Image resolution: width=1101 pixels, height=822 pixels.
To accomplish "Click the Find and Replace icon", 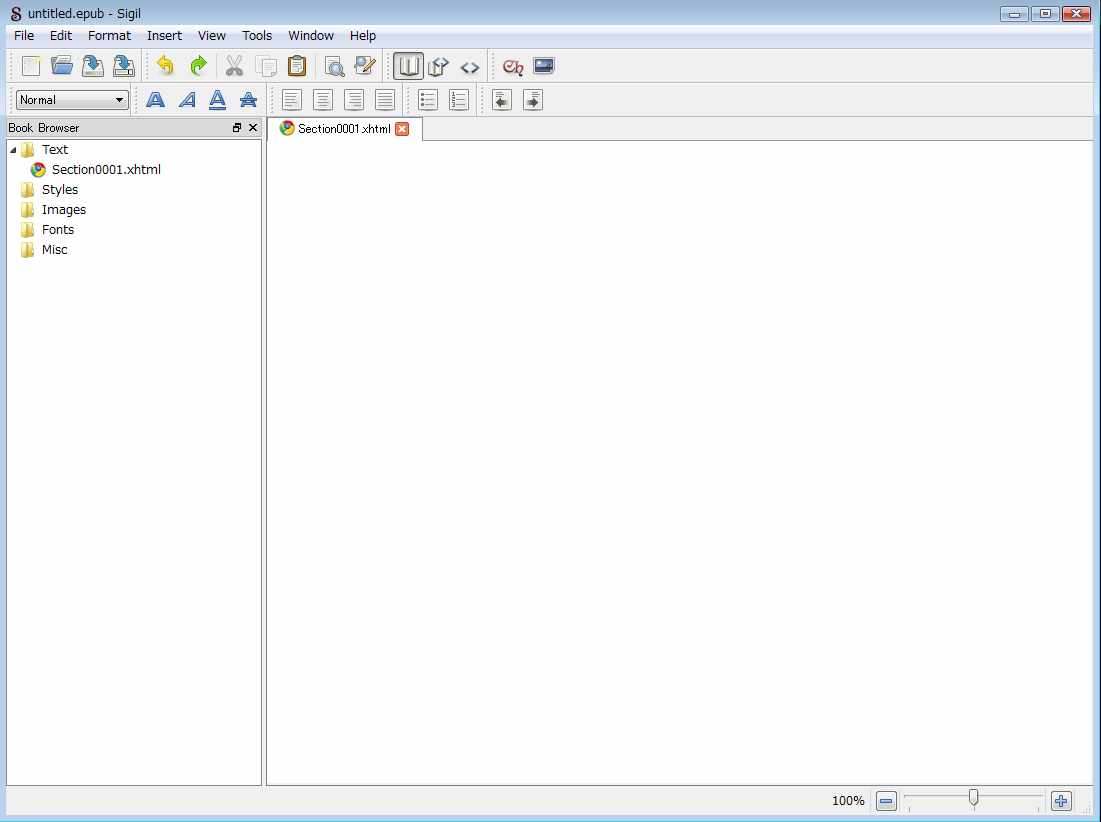I will click(334, 67).
